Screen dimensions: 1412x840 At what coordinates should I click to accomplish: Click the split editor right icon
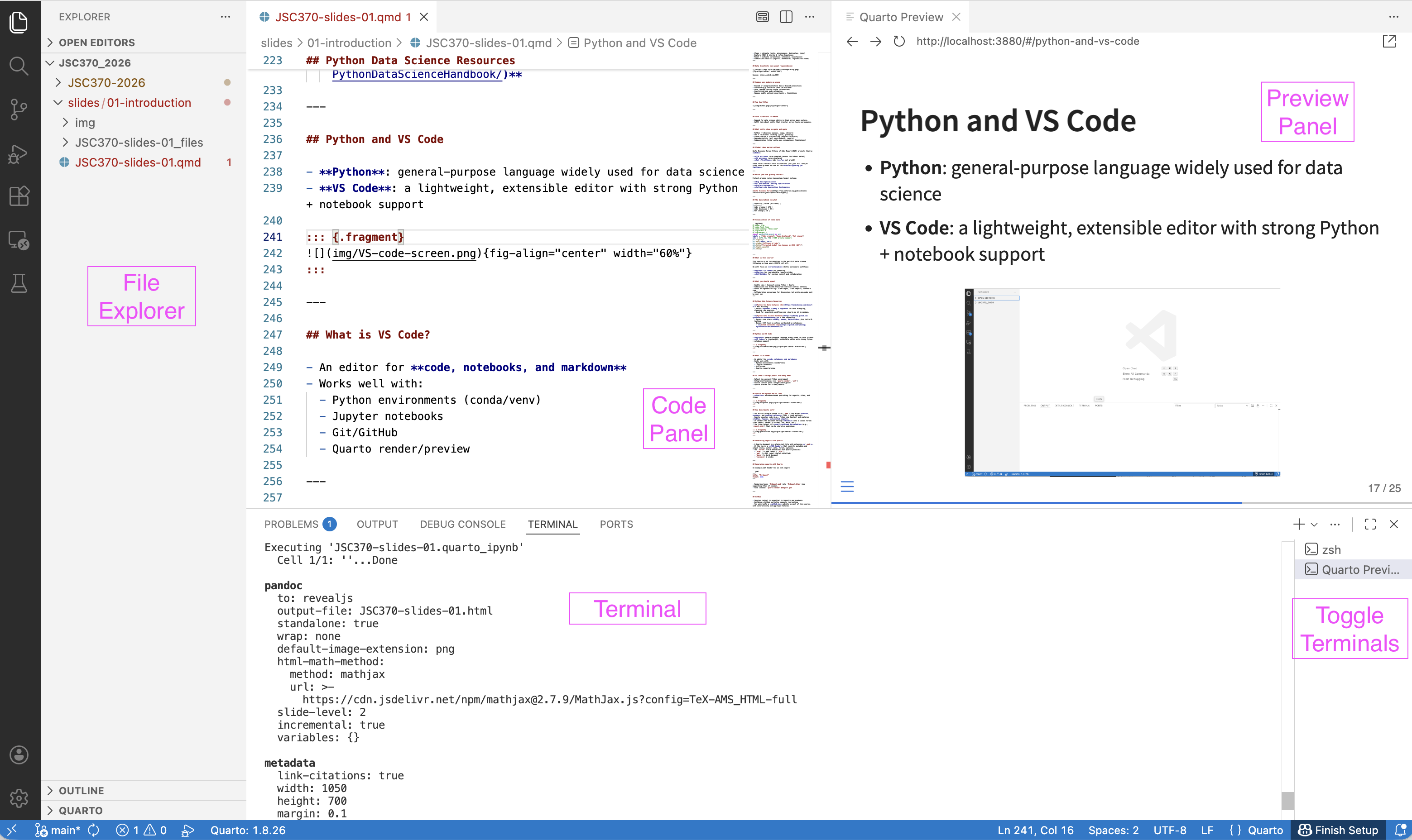786,17
